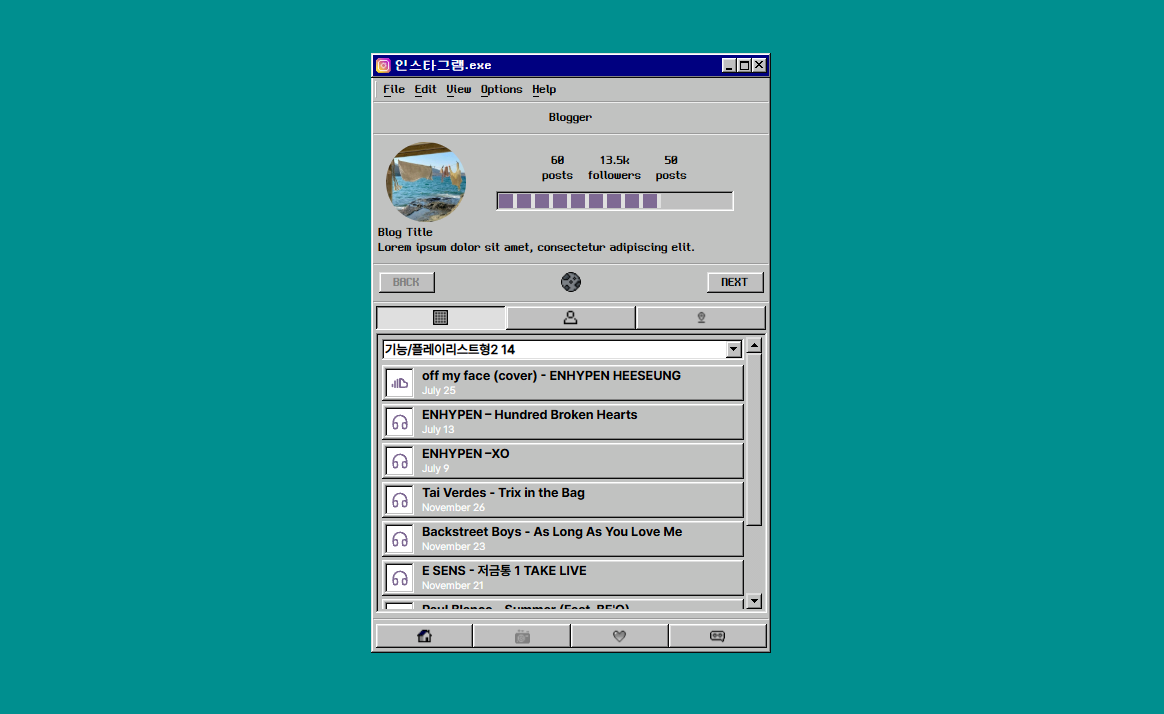Click the Lorem ipsum bio text
Image resolution: width=1164 pixels, height=714 pixels.
[536, 247]
